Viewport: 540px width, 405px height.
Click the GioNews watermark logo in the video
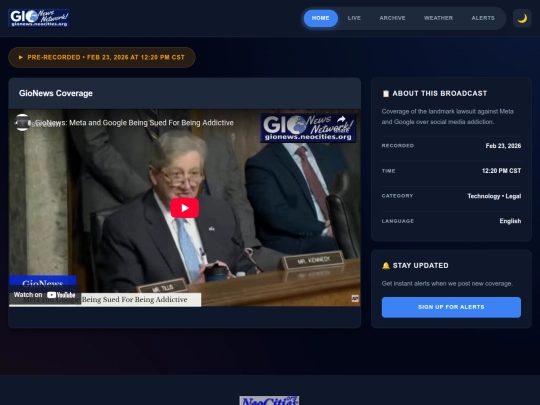pyautogui.click(x=308, y=128)
